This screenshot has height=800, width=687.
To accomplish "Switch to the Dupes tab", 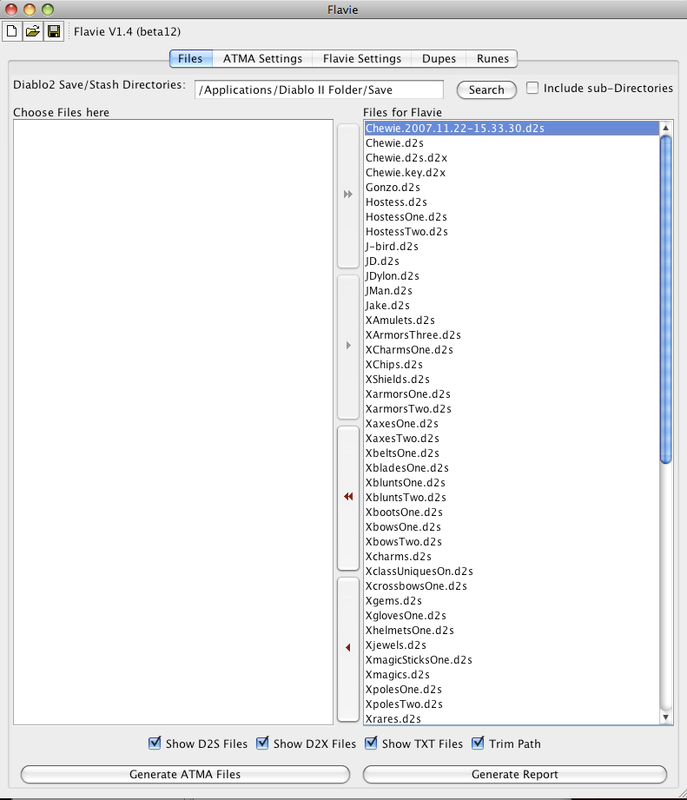I will click(439, 59).
